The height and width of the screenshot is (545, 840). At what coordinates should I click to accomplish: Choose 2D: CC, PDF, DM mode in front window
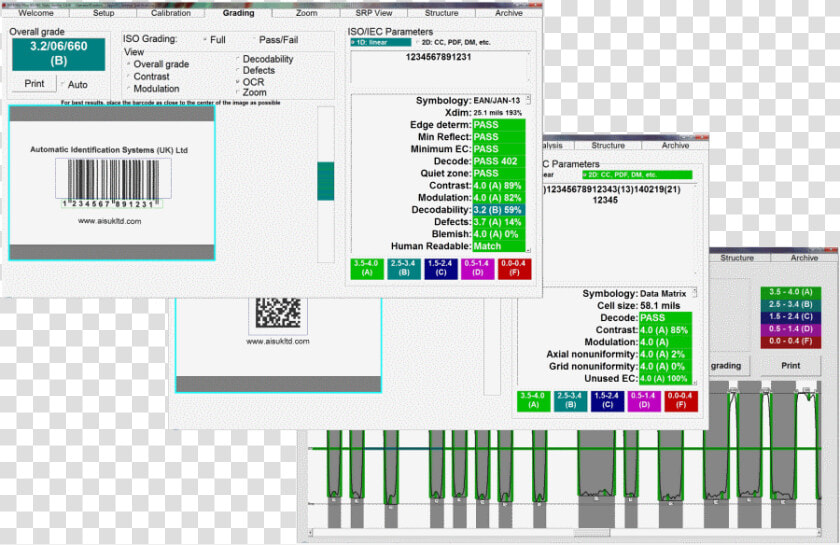[454, 42]
